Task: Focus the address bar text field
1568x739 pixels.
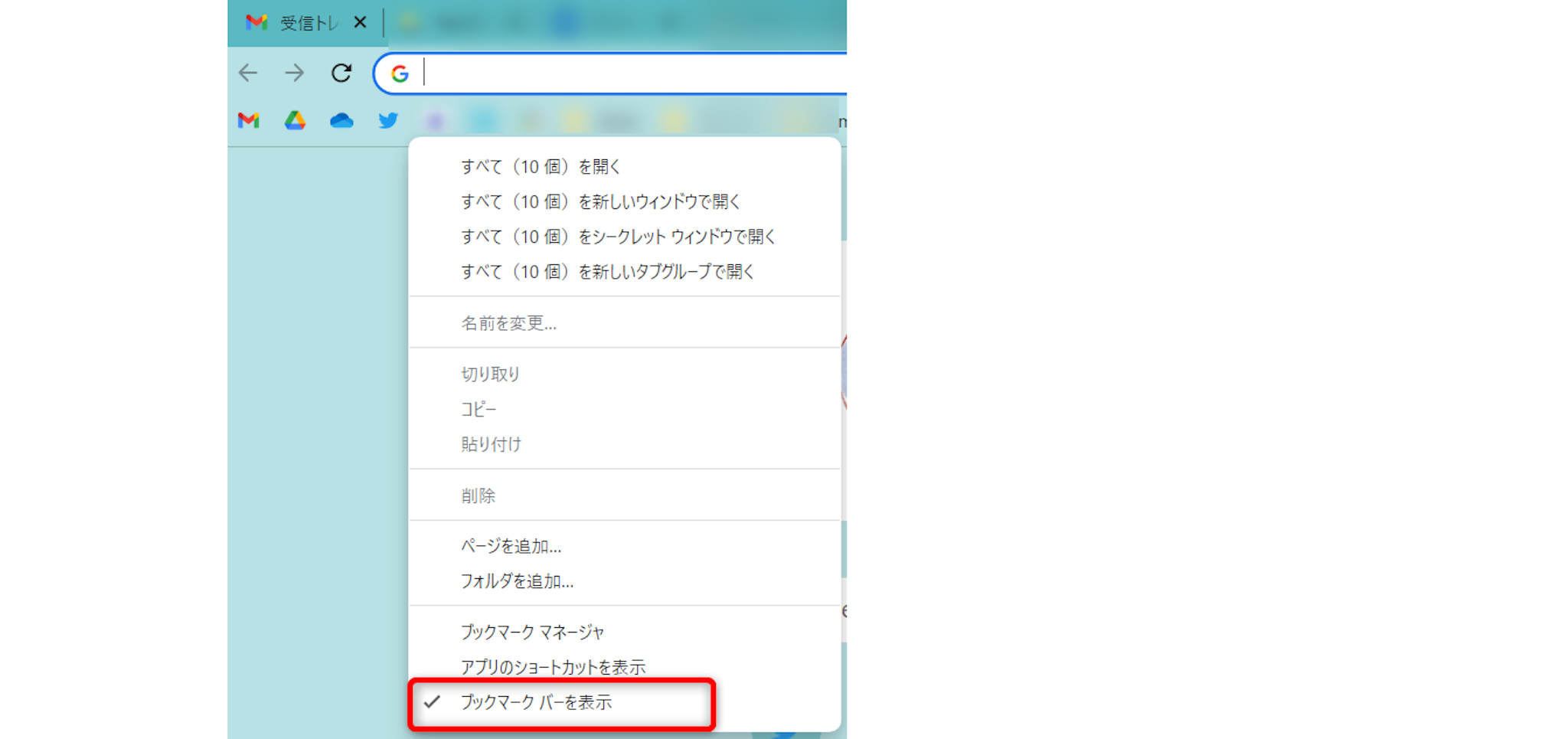Action: click(628, 74)
